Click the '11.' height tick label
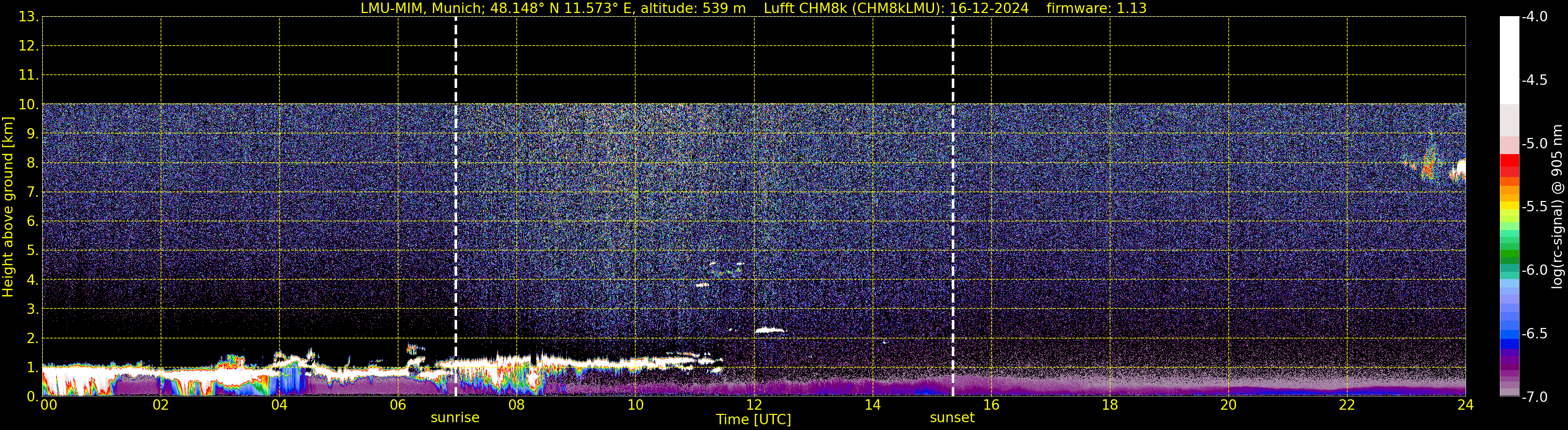 [x=29, y=75]
